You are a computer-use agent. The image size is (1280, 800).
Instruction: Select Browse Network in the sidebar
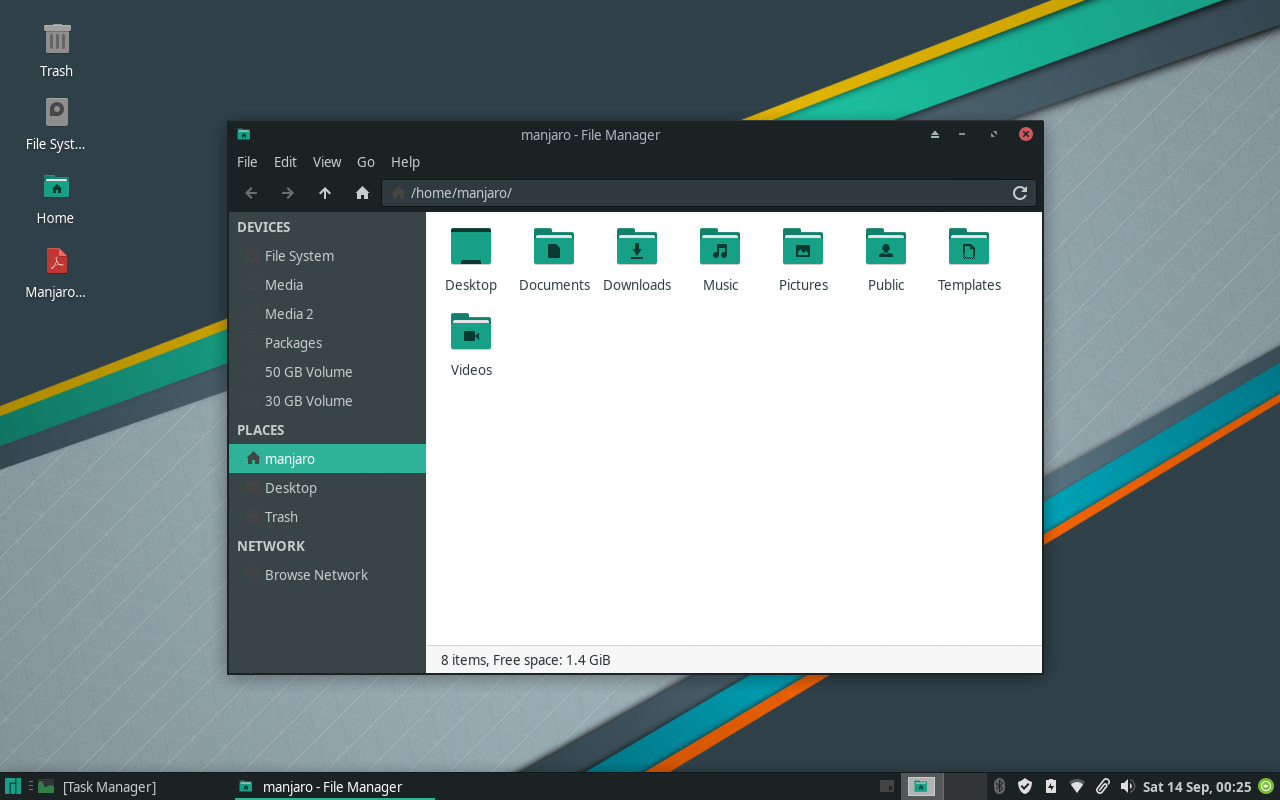[x=316, y=574]
